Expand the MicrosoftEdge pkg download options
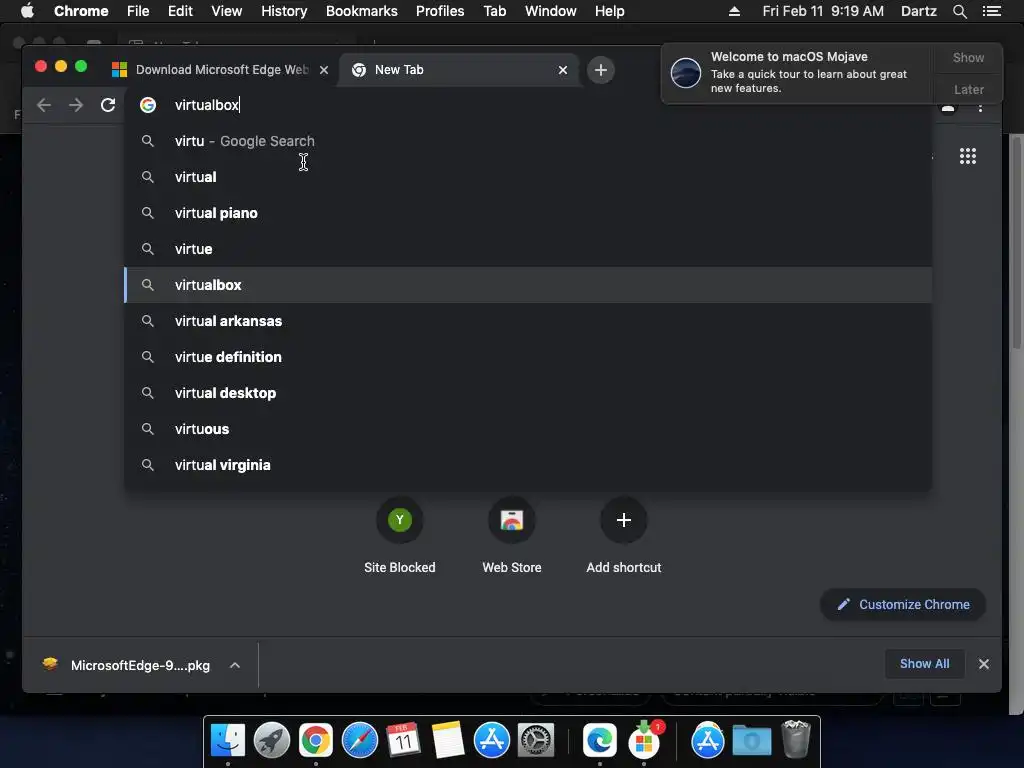This screenshot has width=1024, height=768. [x=235, y=665]
